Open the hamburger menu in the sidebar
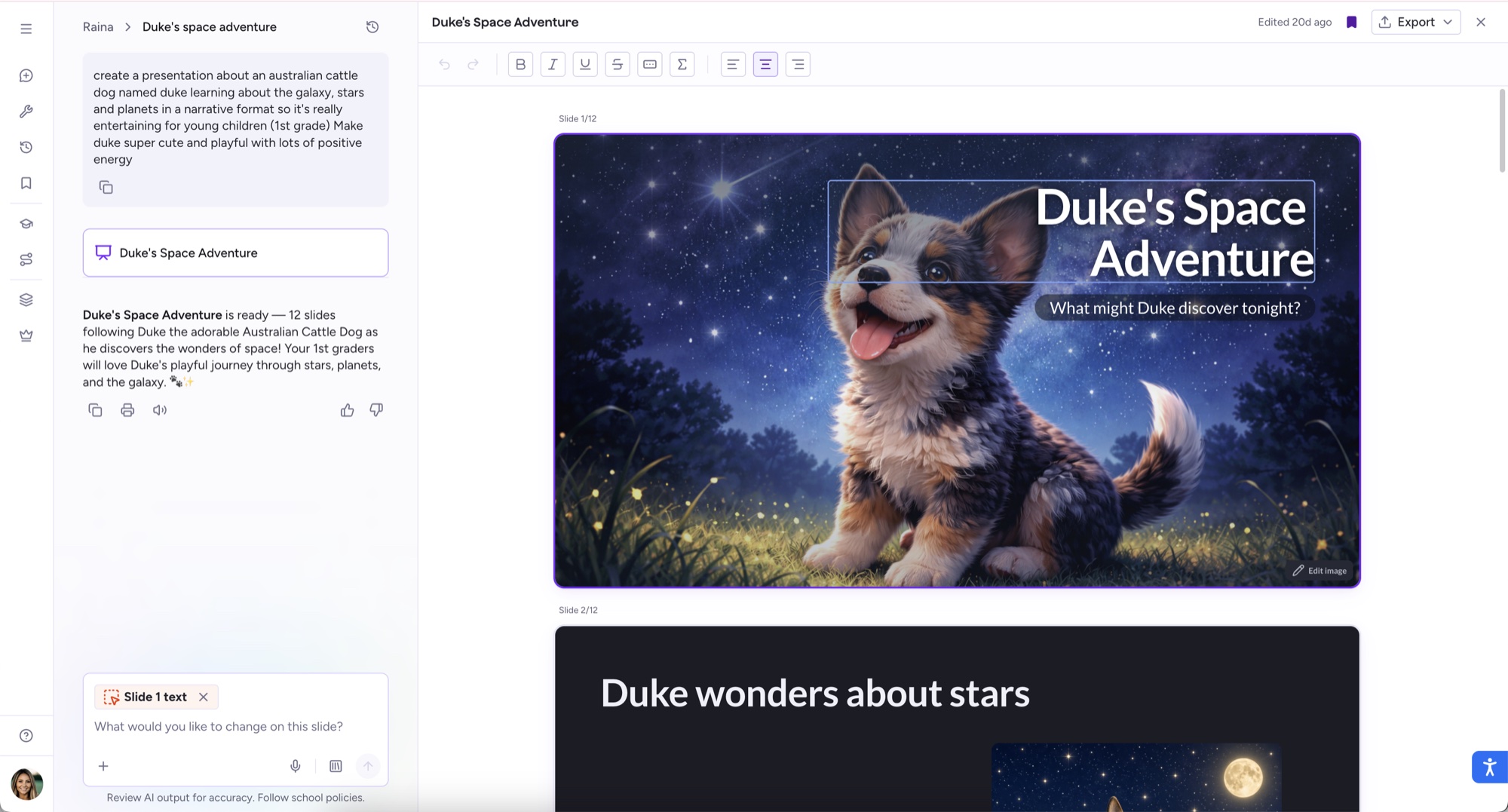Screen dimensions: 1508x812 click(x=26, y=29)
